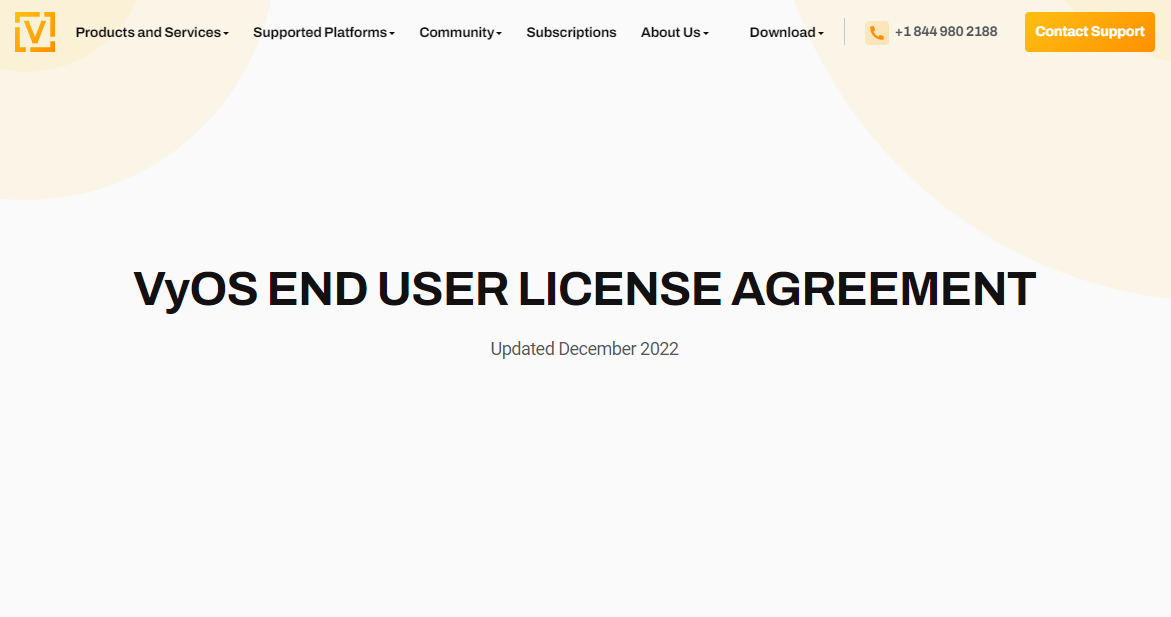Image resolution: width=1171 pixels, height=617 pixels.
Task: Click the +1 844 980 2188 phone number
Action: click(945, 32)
